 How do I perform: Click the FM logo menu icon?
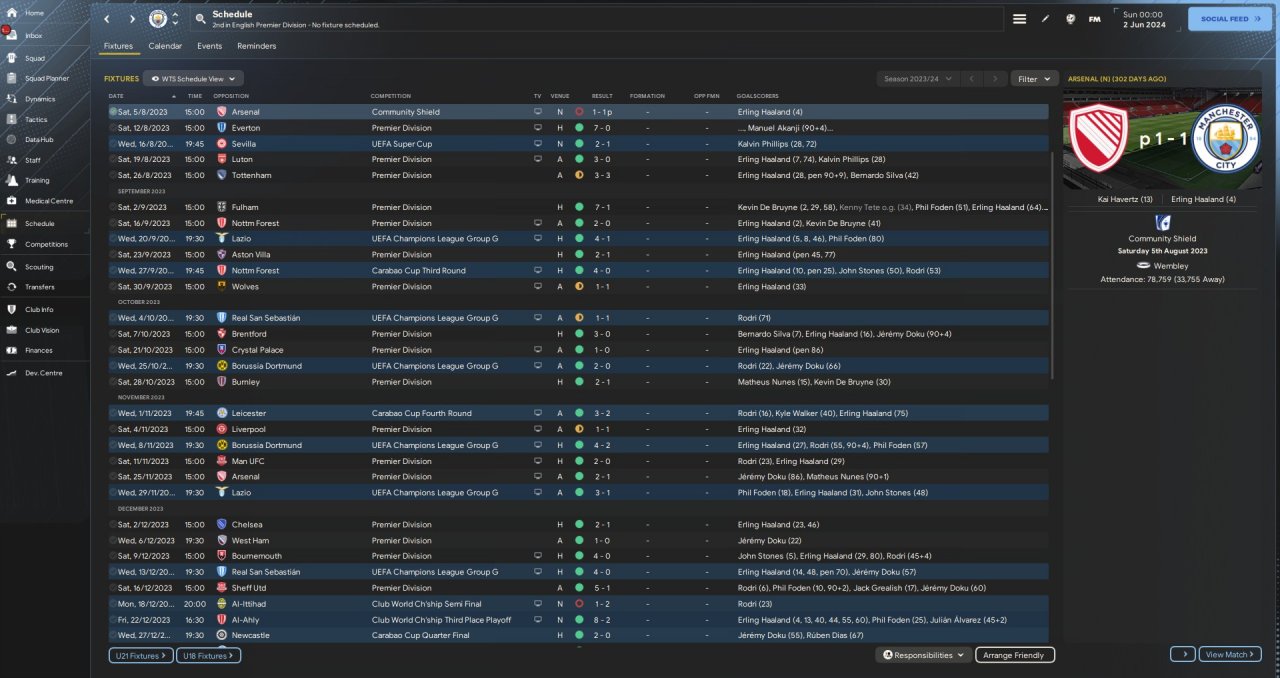1095,19
